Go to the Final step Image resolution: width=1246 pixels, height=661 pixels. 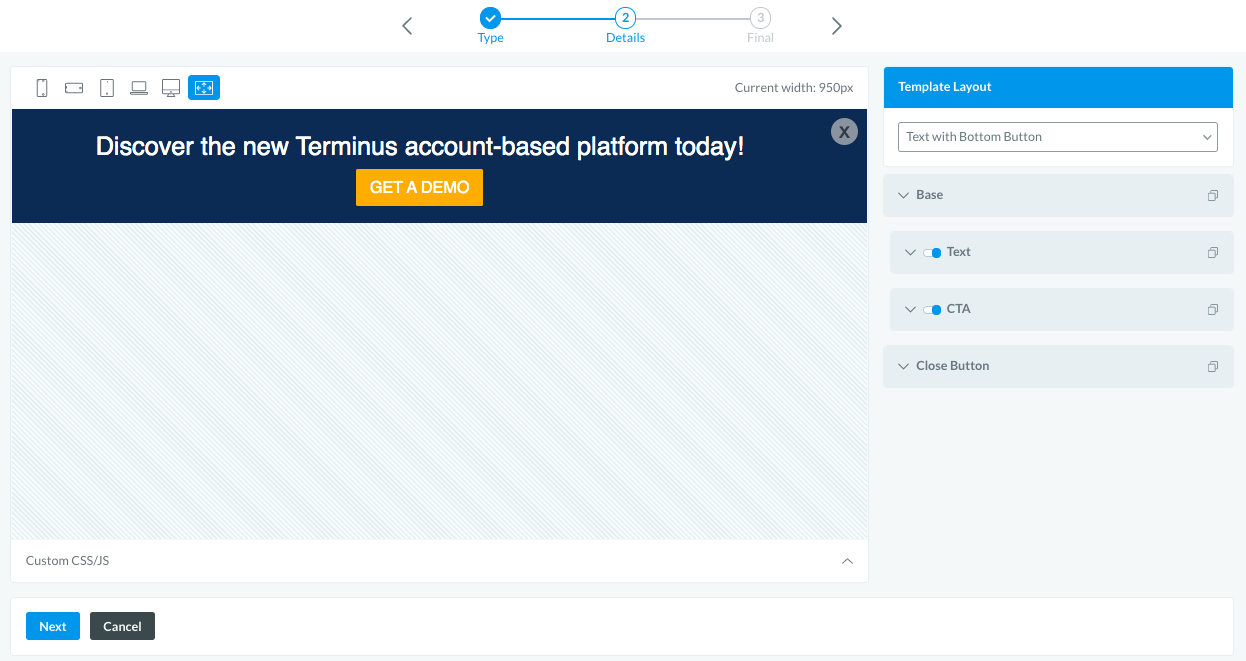[760, 26]
